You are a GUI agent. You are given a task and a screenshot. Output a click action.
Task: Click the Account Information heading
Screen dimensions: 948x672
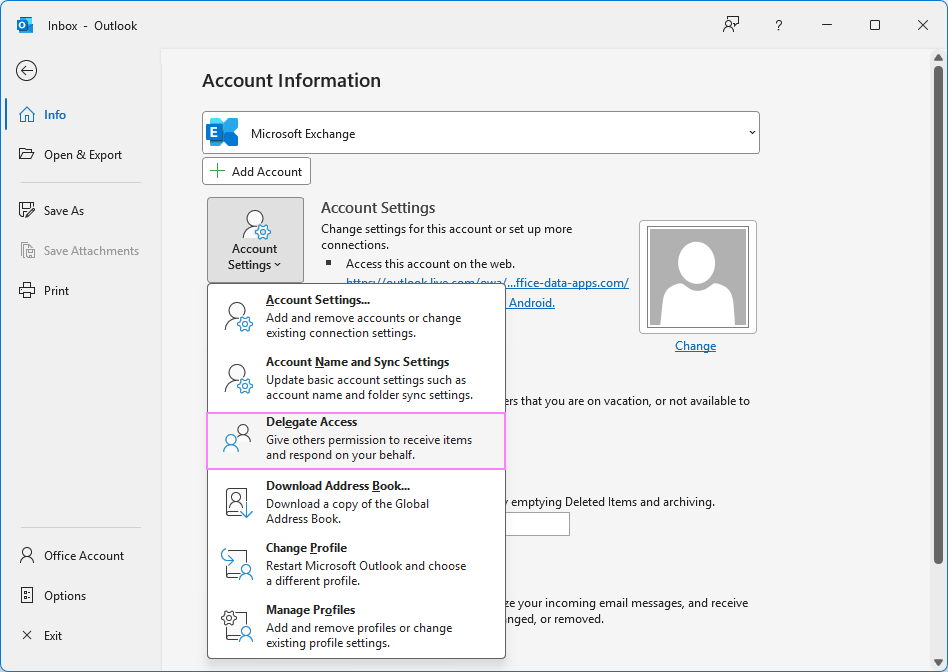291,80
